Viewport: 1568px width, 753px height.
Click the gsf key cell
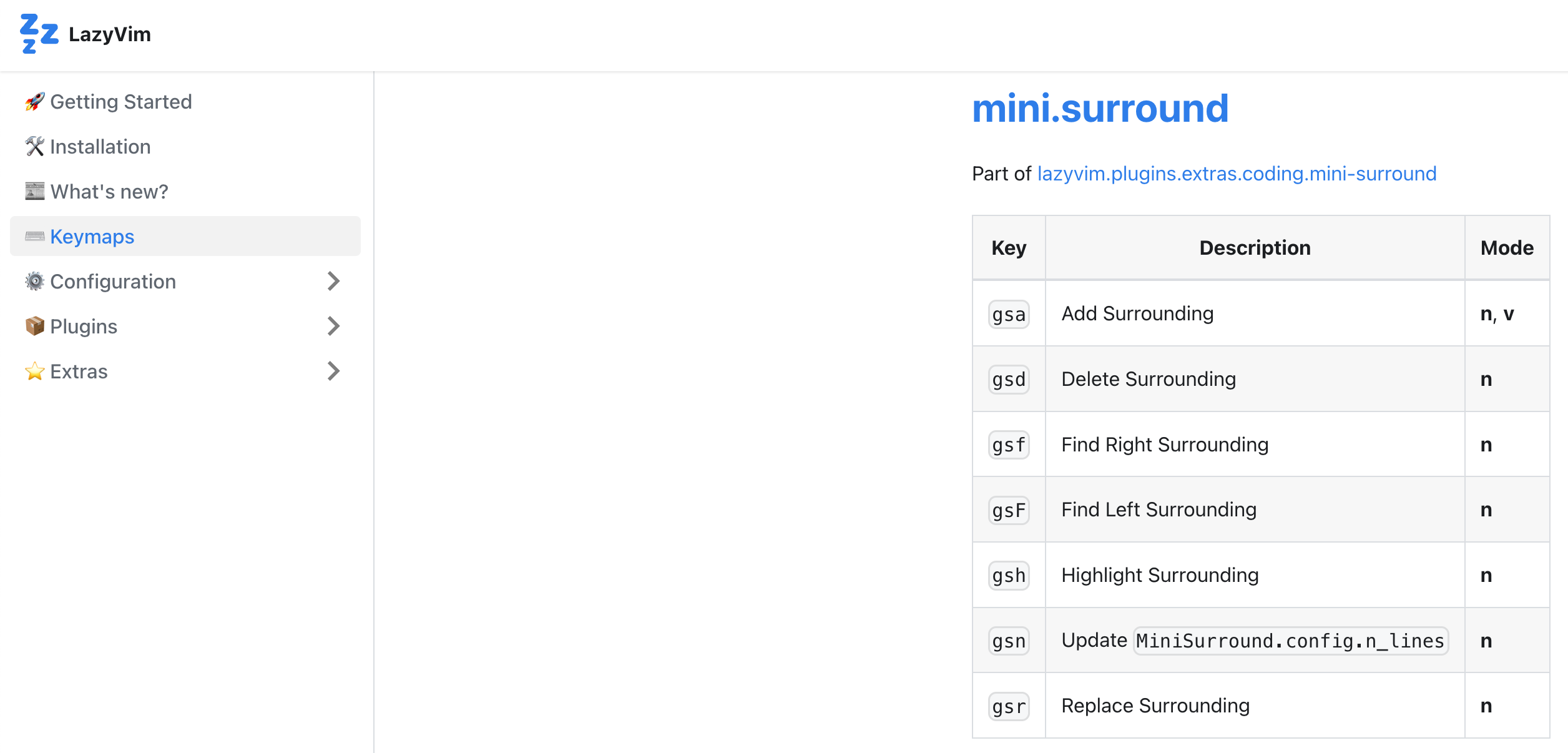pyautogui.click(x=1009, y=445)
